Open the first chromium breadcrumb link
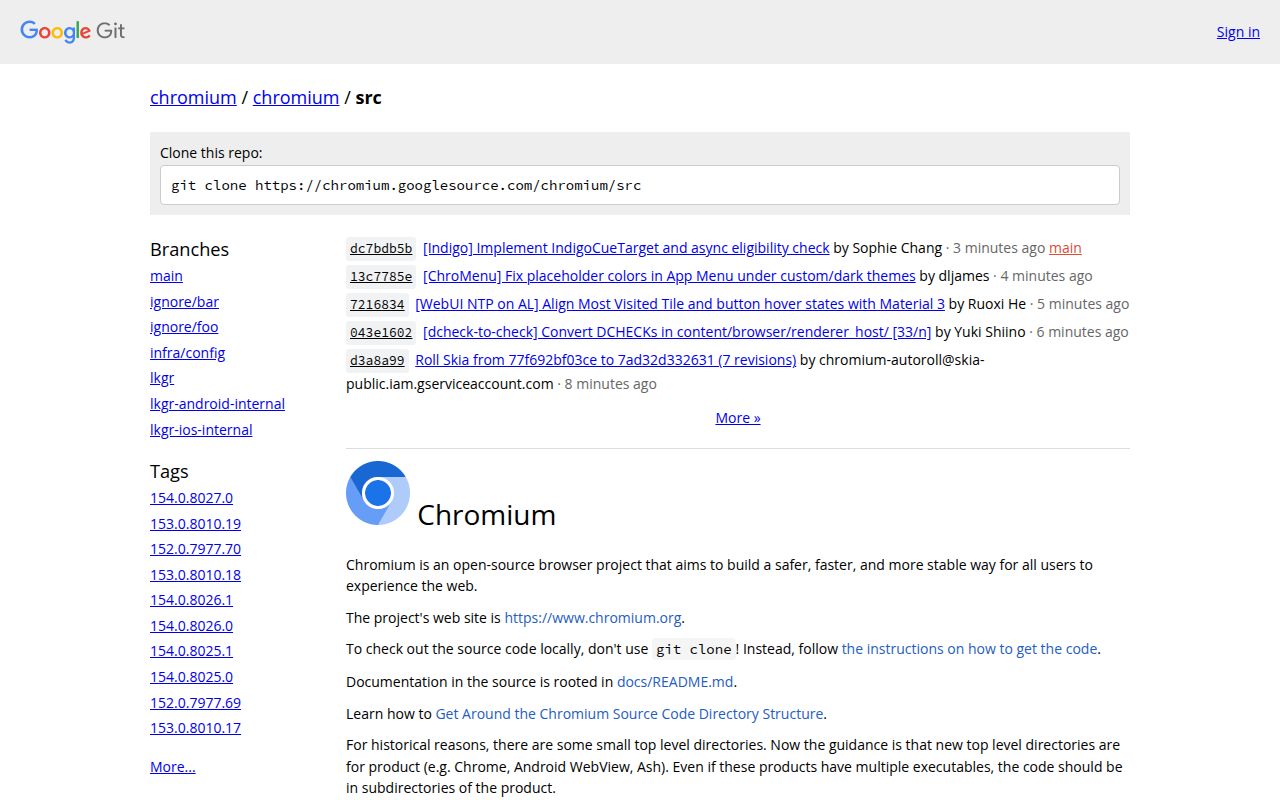 [193, 97]
